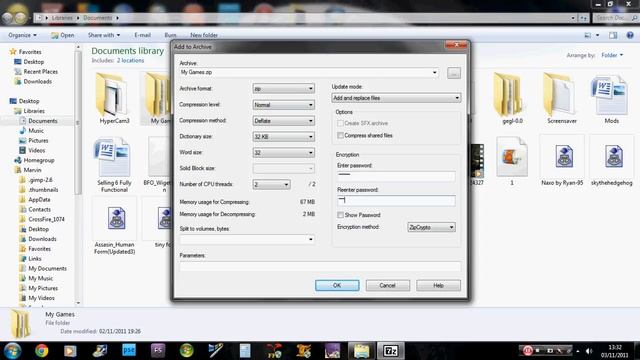Open the Archive format dropdown
This screenshot has width=640, height=360.
[283, 89]
